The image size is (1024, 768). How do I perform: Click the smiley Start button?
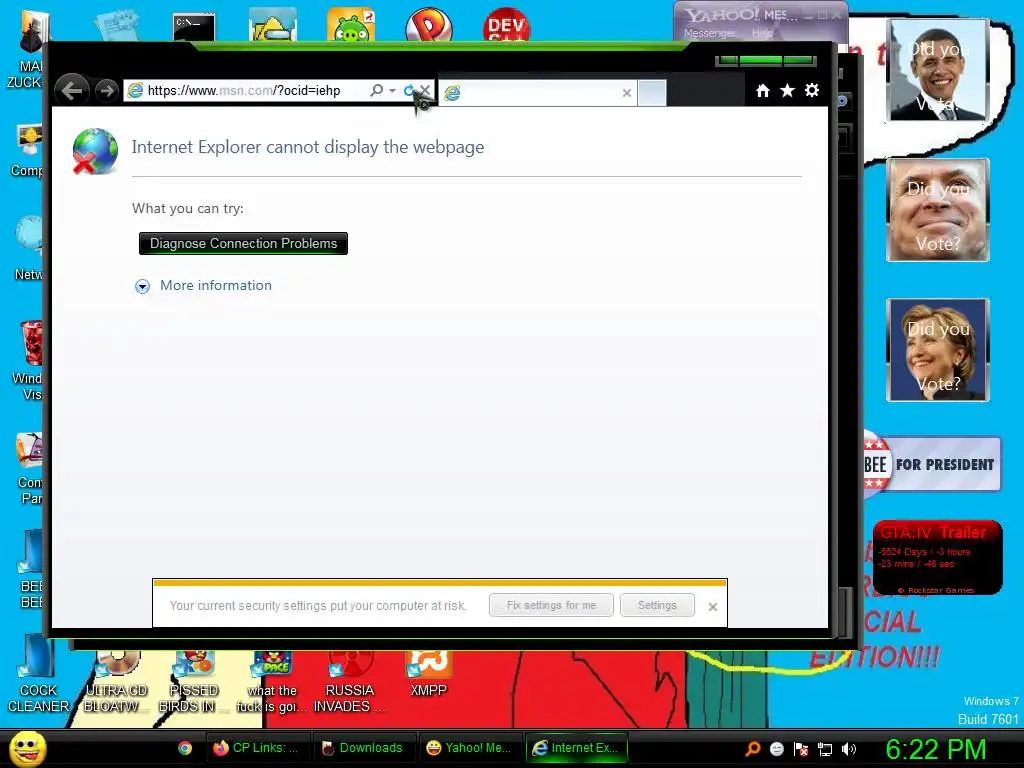(28, 749)
